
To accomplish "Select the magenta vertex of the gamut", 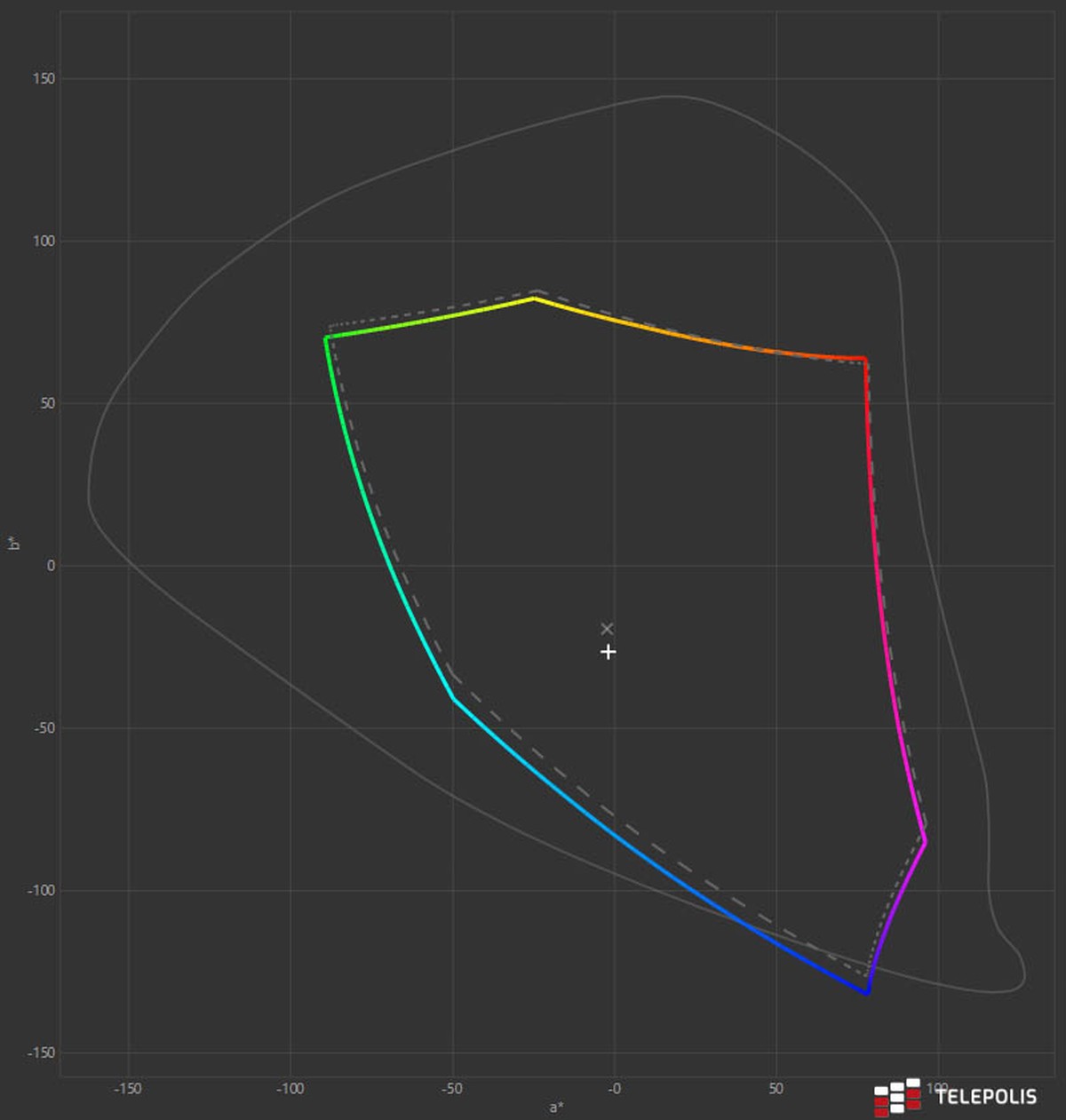I will [926, 842].
